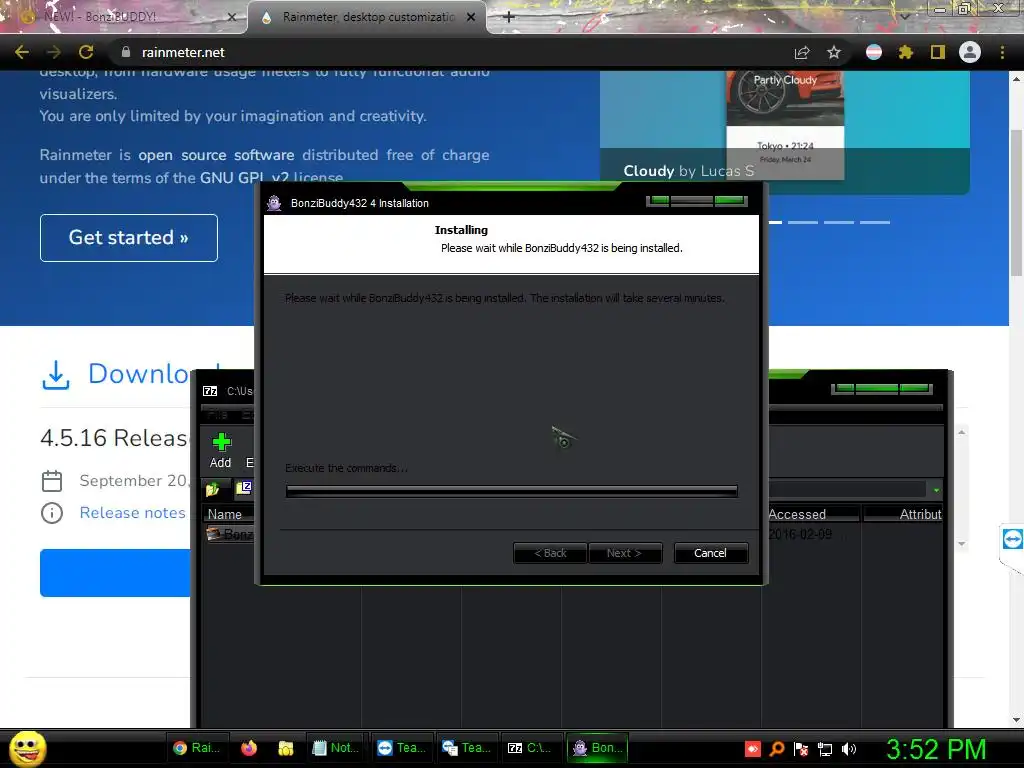This screenshot has height=768, width=1024.
Task: Open the Extensions puzzle piece menu
Action: [x=906, y=52]
